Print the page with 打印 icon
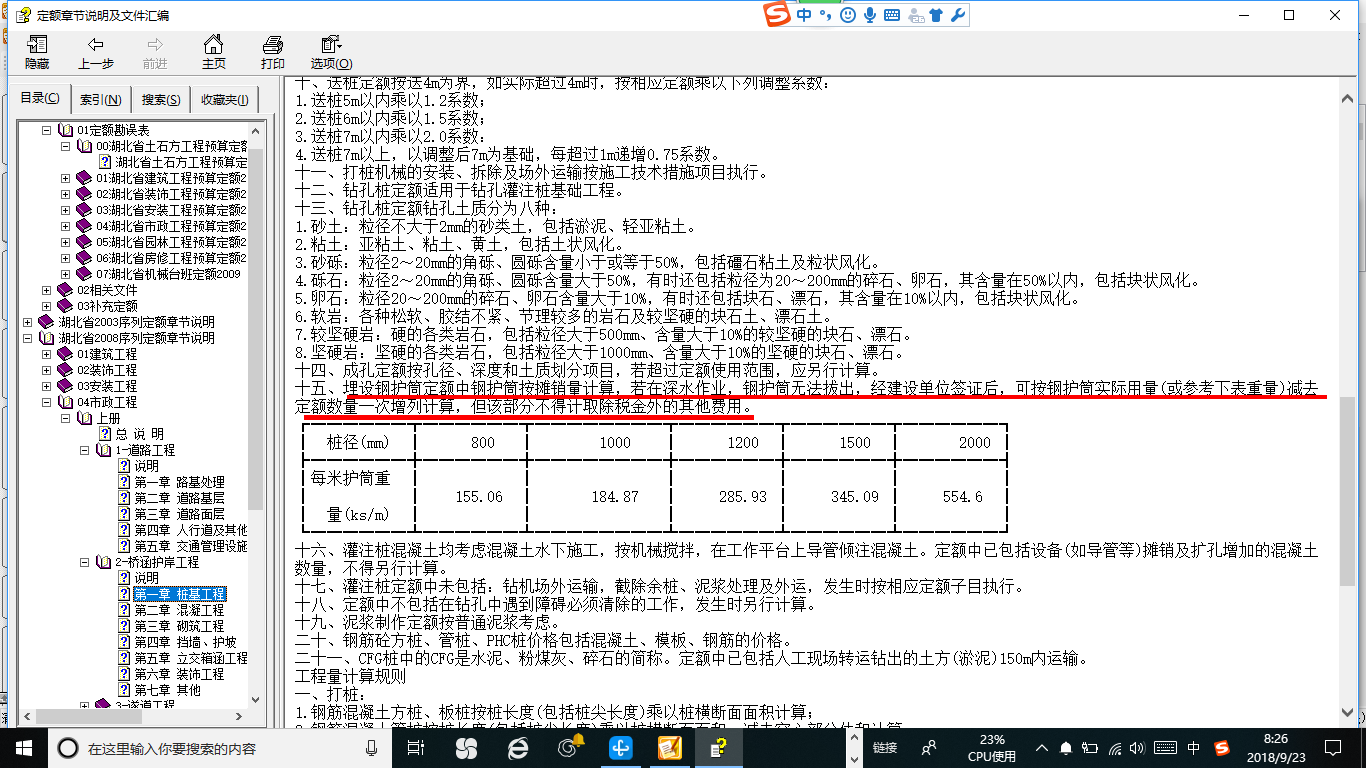Screen dimensions: 1366x768 [272, 52]
